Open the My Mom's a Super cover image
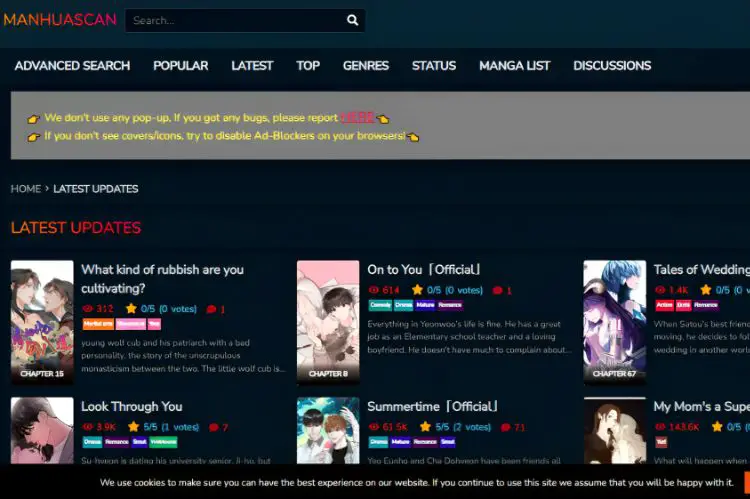The height and width of the screenshot is (499, 750). [x=615, y=431]
